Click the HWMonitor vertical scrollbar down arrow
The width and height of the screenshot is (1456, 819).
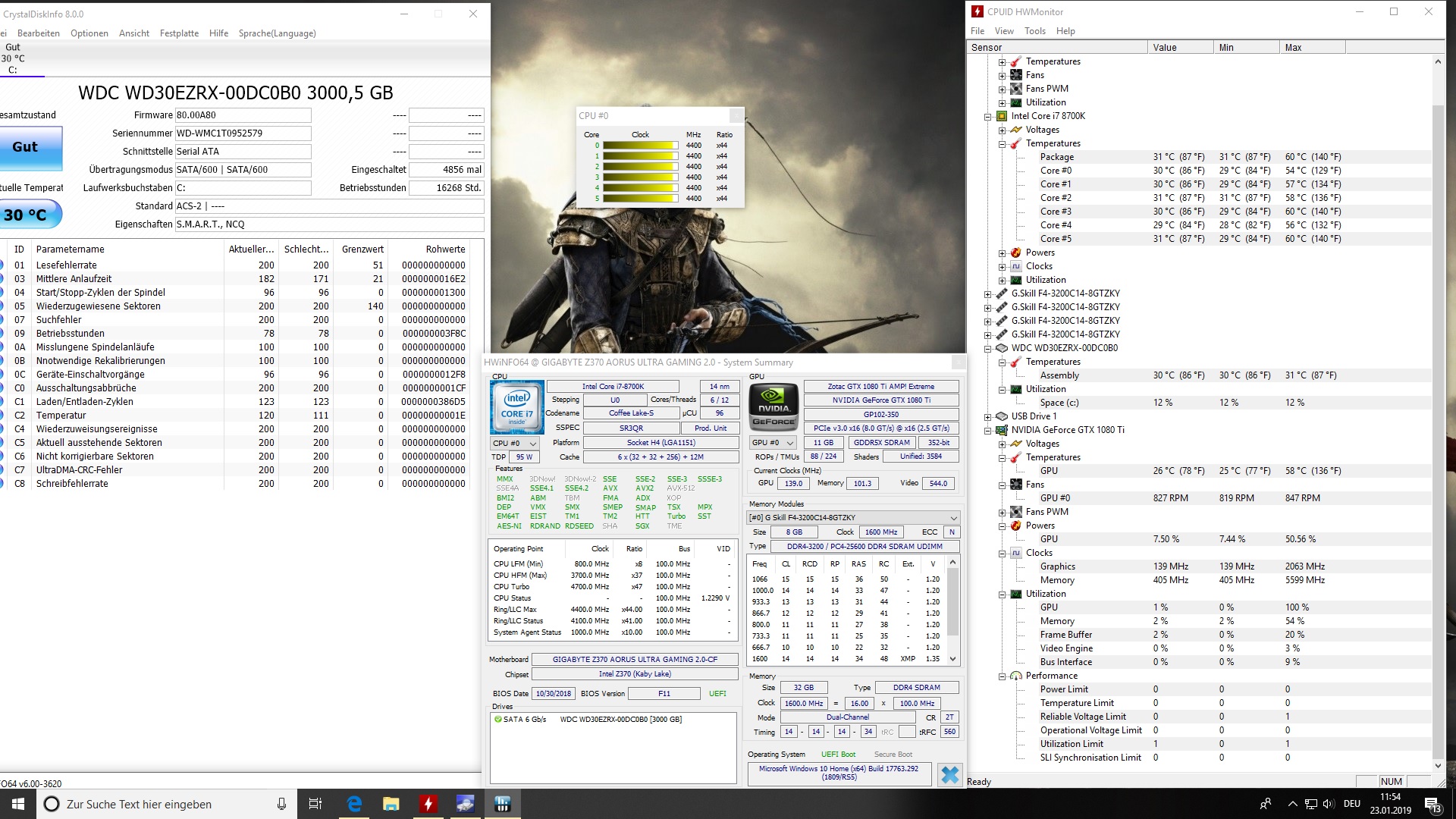pyautogui.click(x=1438, y=766)
